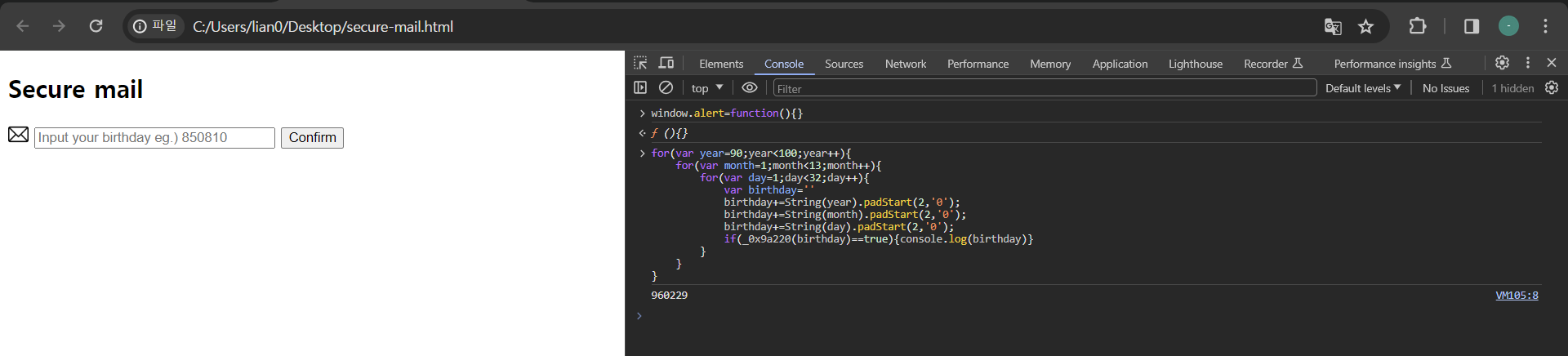Click the birthday input field

tap(154, 138)
